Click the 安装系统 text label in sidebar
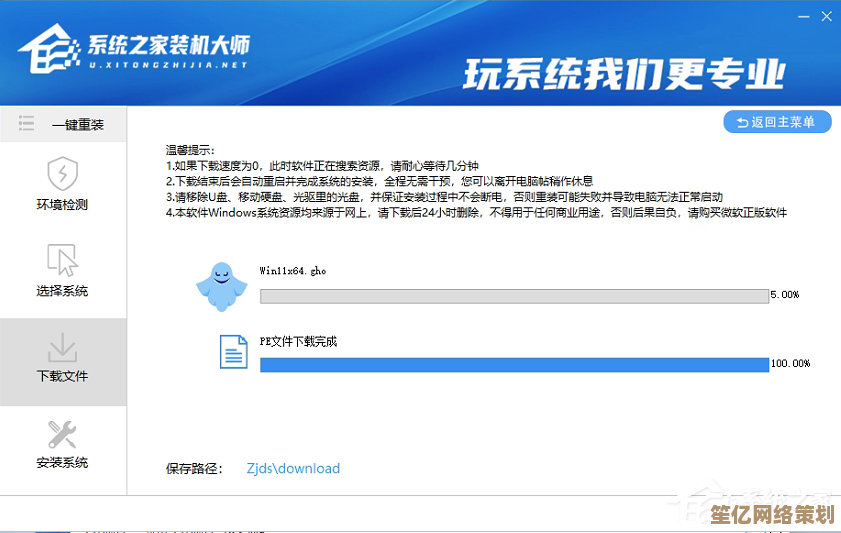 click(62, 462)
